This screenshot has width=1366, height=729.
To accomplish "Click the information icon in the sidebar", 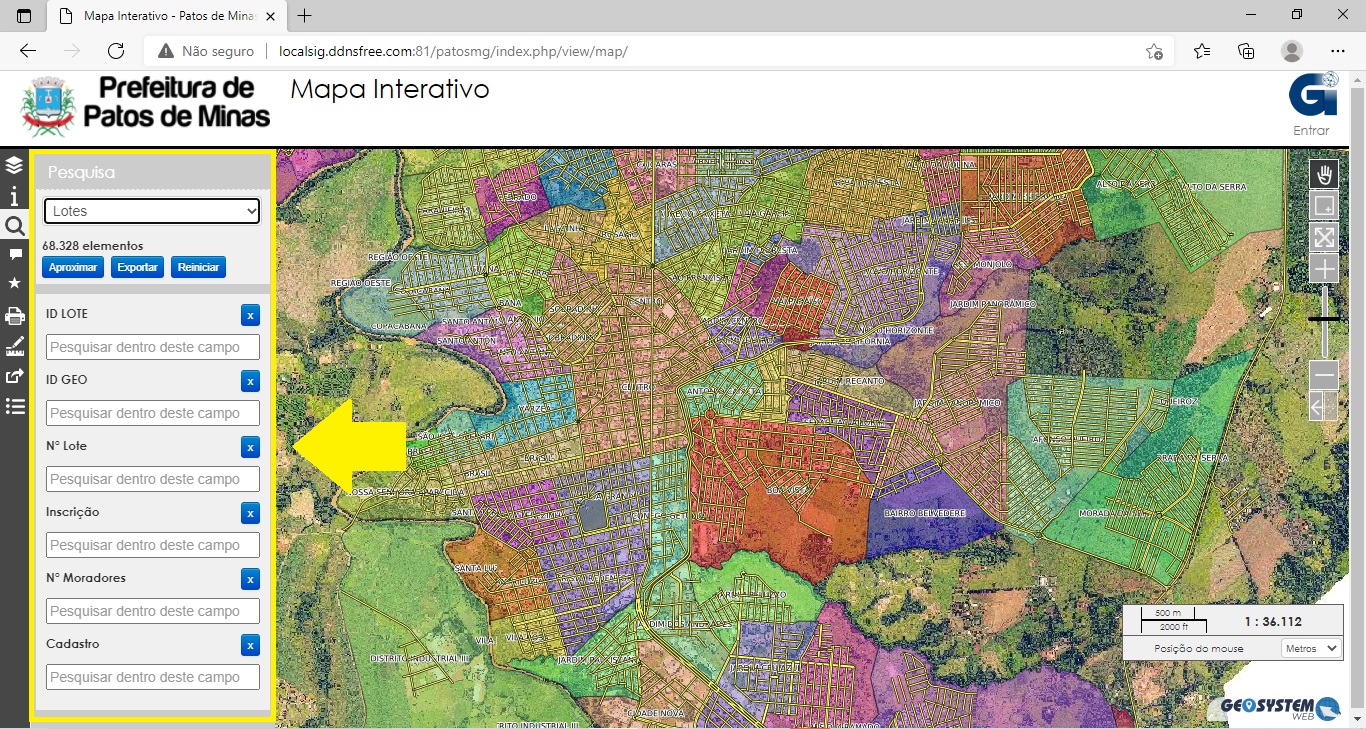I will click(x=14, y=196).
